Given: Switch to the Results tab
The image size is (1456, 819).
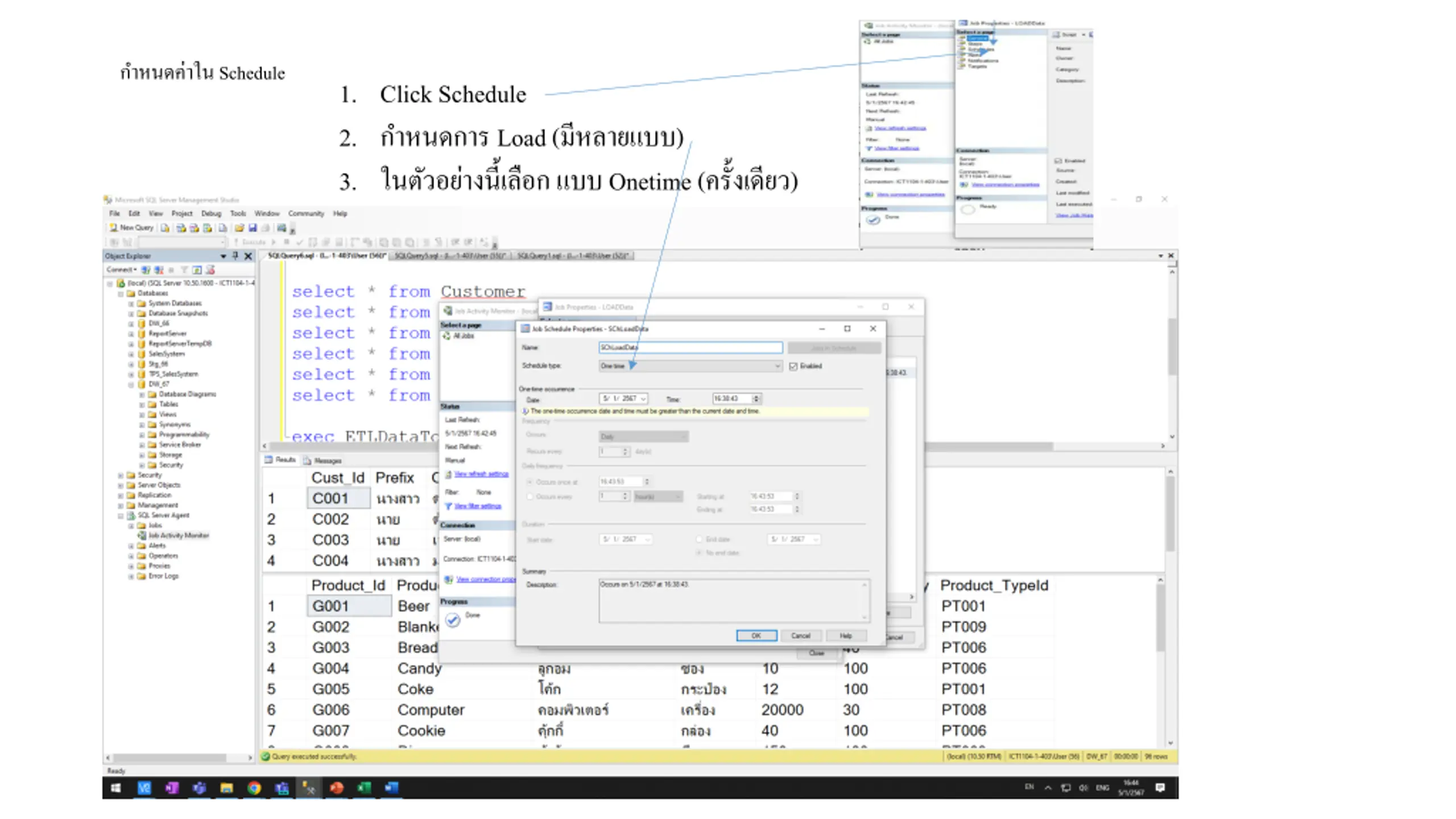Looking at the screenshot, I should (x=280, y=460).
